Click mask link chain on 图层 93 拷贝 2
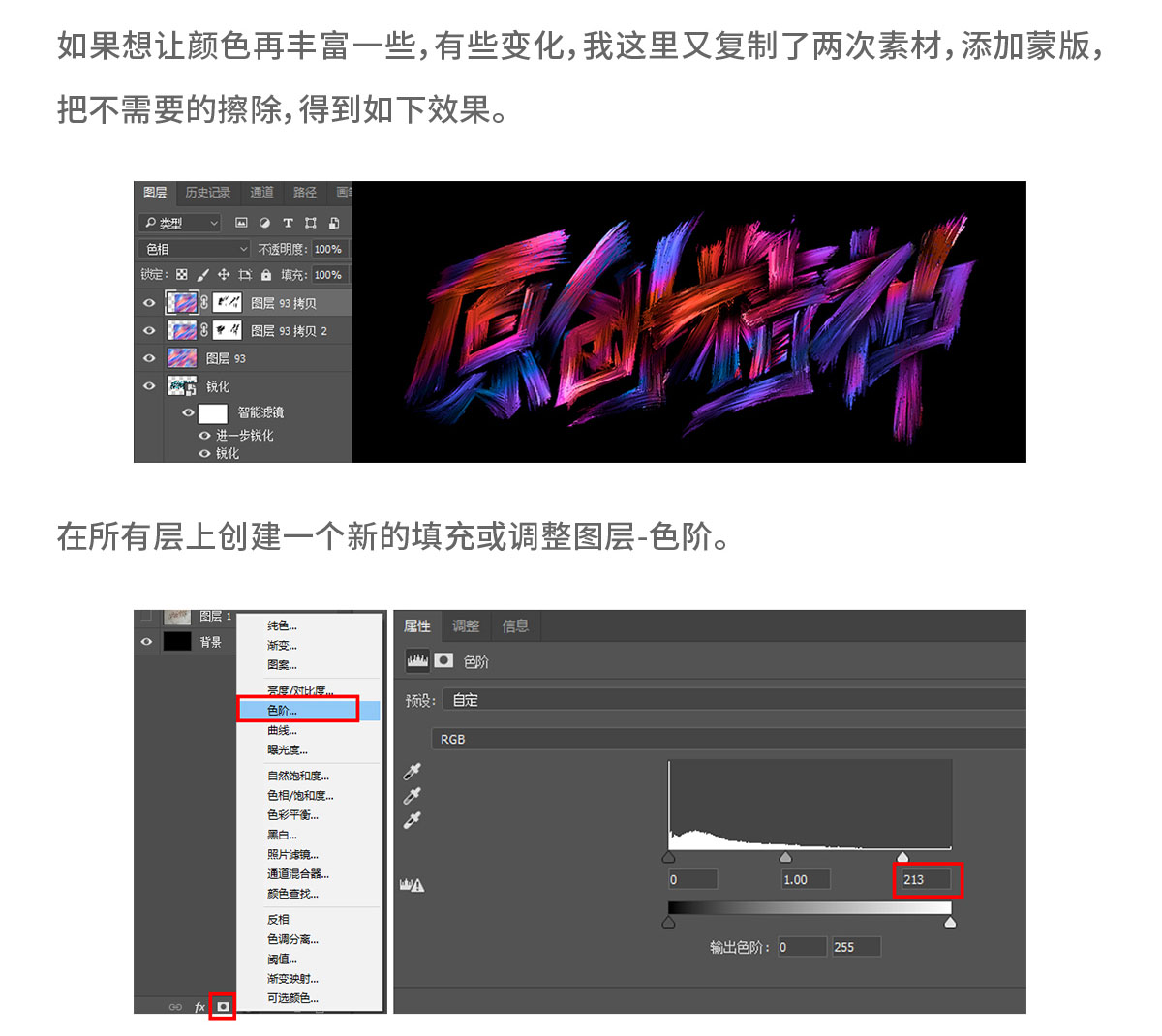 [x=204, y=330]
